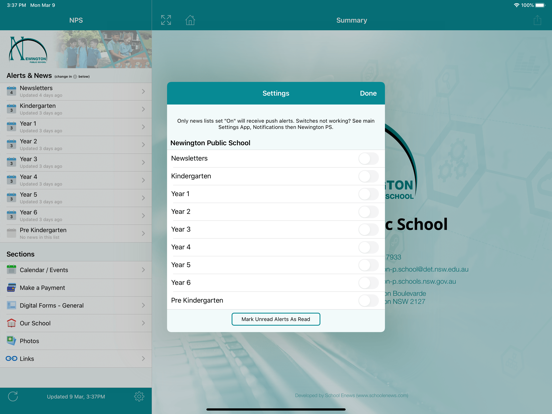552x414 pixels.
Task: Select Year 4 news list in sidebar
Action: (76, 180)
